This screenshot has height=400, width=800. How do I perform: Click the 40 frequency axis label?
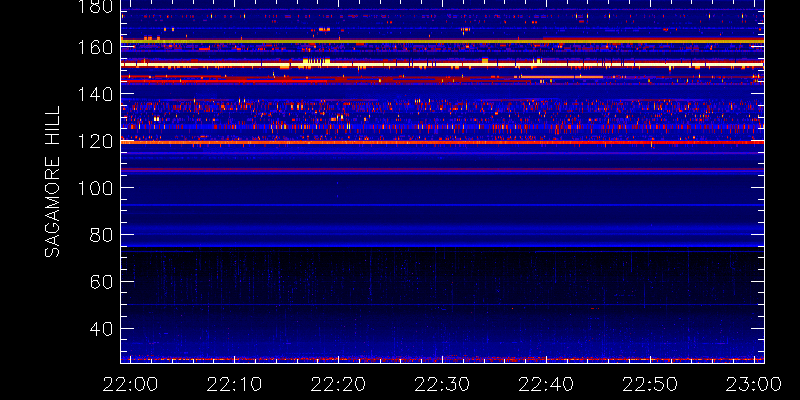click(x=99, y=329)
